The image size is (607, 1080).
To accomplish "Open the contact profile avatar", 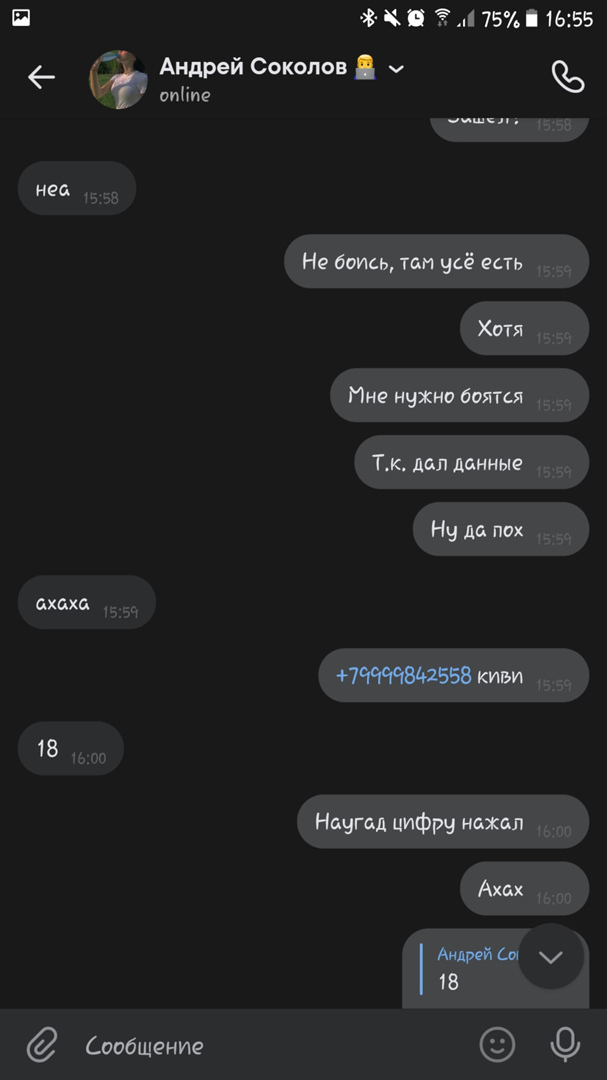I will coord(118,79).
